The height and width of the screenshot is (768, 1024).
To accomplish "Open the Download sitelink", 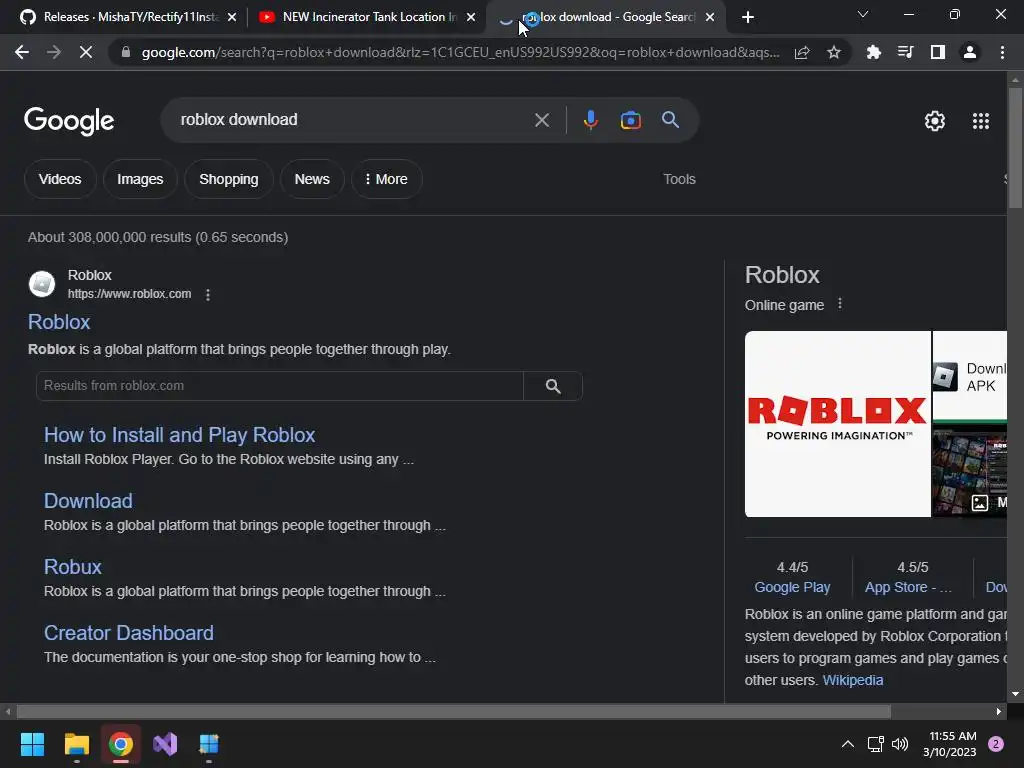I will [x=88, y=501].
